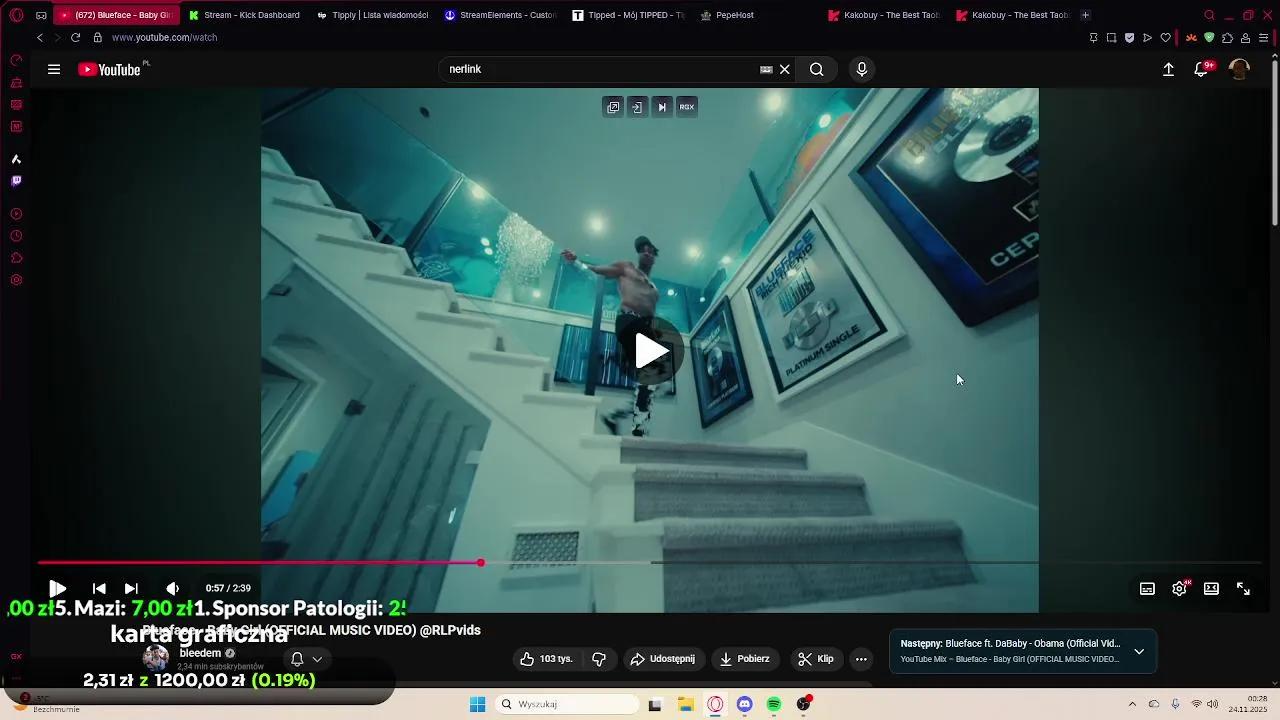Screen dimensions: 1280x720
Task: Click the search field containing nerlink
Action: 600,69
